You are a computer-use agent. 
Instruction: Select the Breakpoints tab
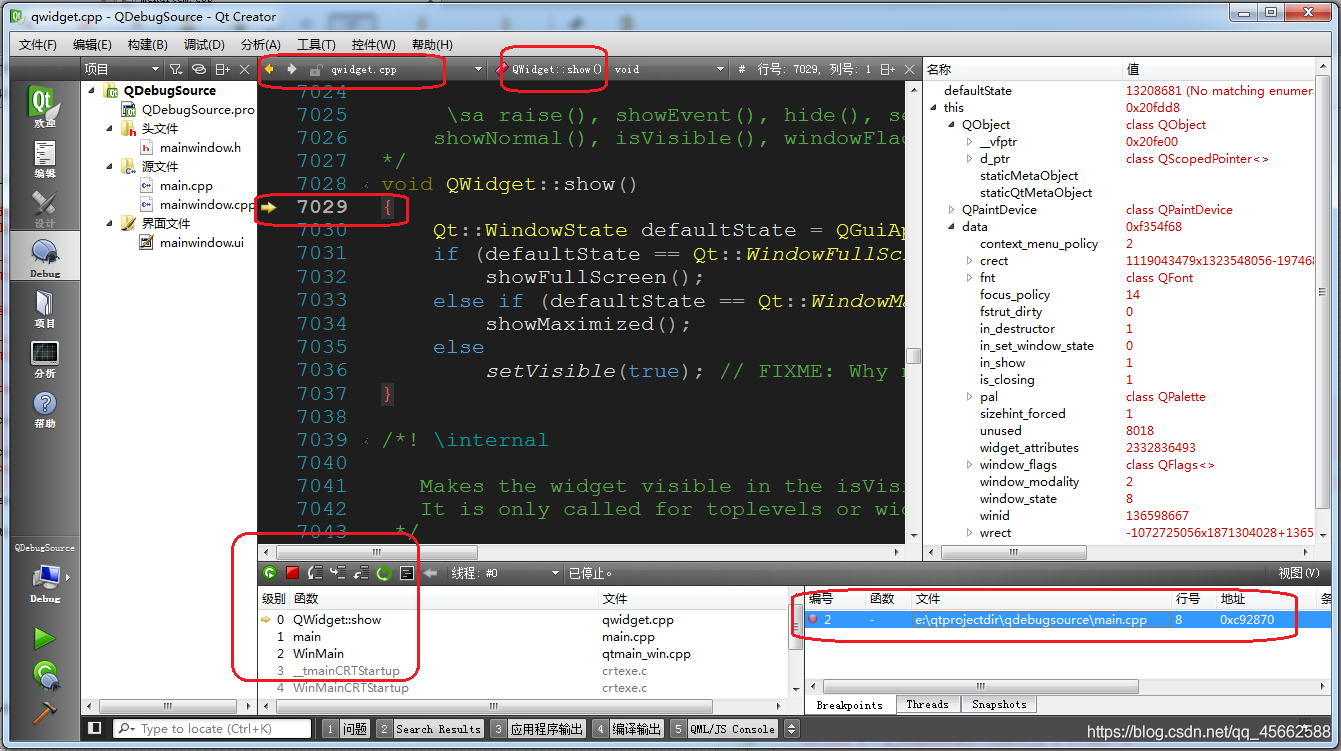[x=849, y=705]
